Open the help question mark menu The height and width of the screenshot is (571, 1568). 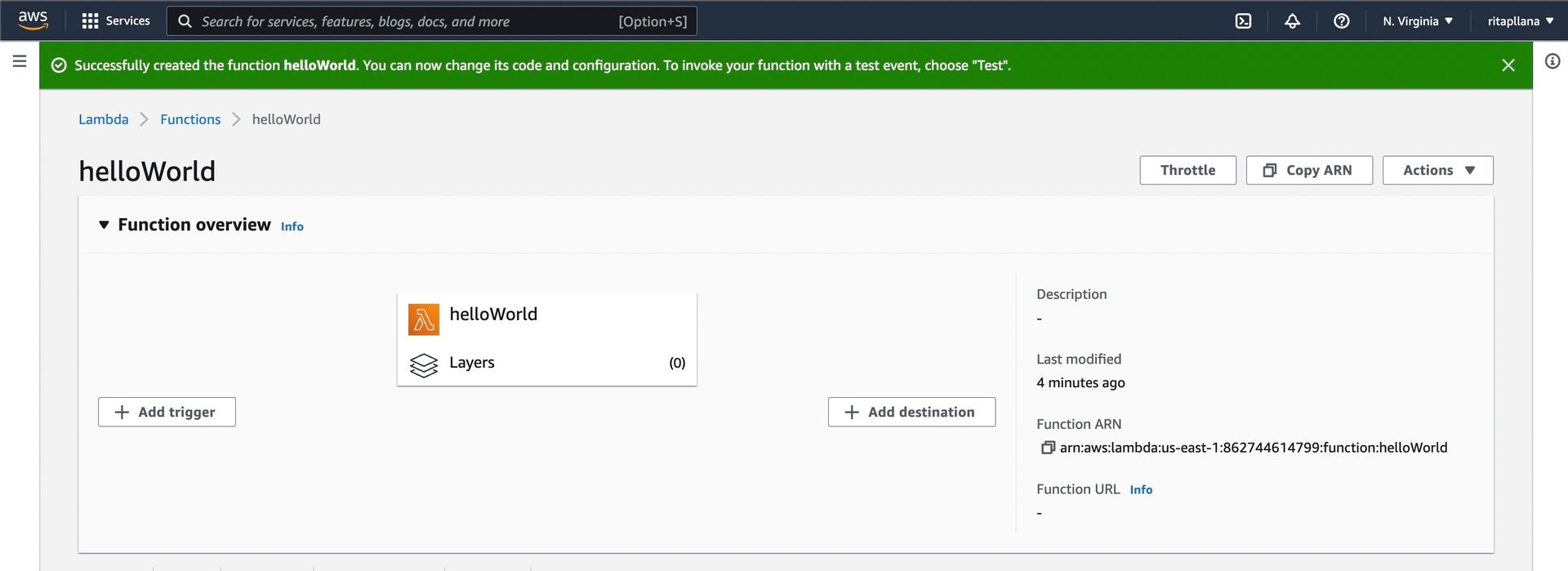click(1341, 21)
